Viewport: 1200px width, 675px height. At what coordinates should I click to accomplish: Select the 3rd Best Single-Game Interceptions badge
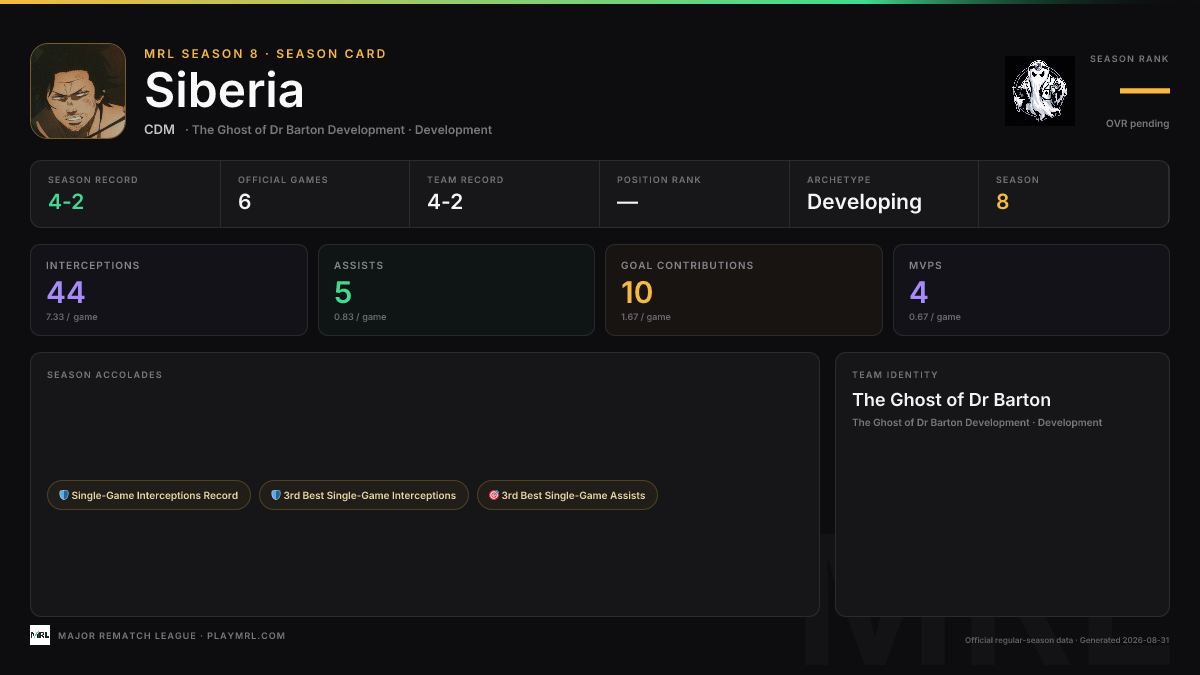[364, 495]
